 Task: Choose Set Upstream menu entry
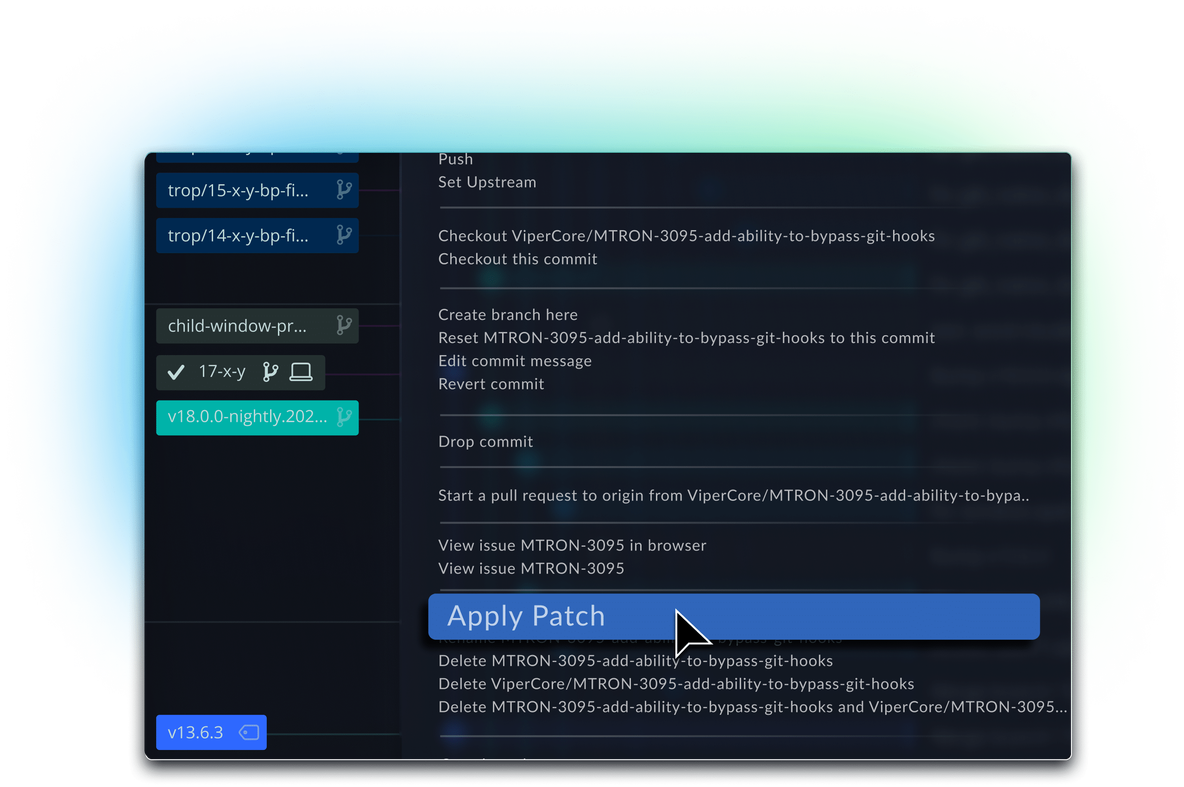pyautogui.click(x=487, y=182)
